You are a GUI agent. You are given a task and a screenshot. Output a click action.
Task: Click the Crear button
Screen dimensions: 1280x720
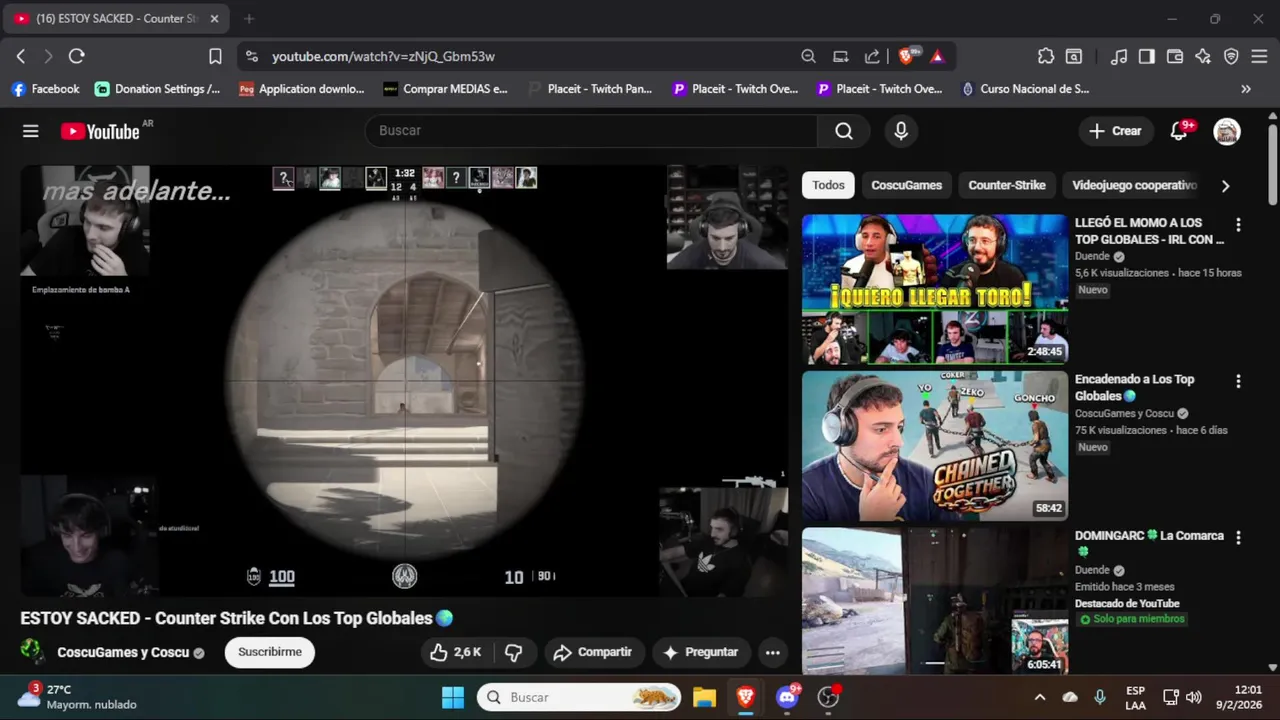[1115, 131]
